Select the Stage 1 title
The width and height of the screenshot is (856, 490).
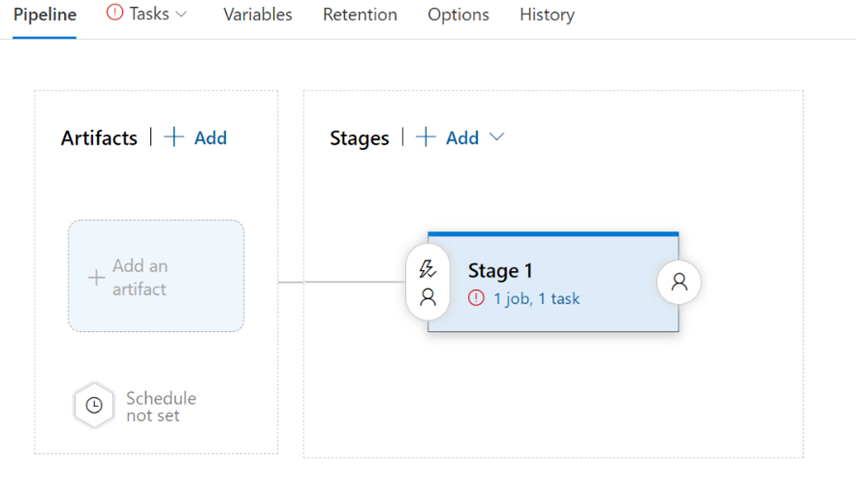[x=500, y=271]
